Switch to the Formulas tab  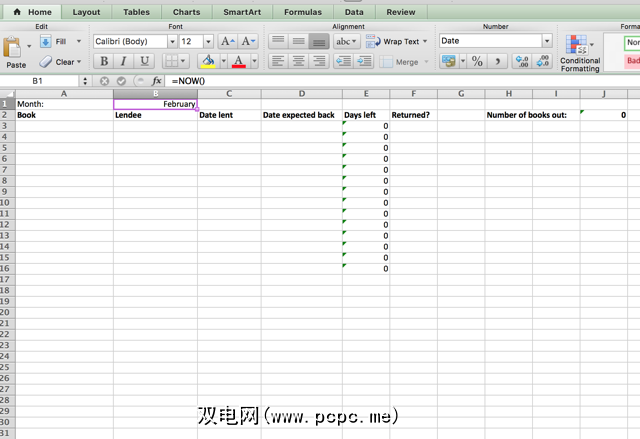click(x=303, y=12)
